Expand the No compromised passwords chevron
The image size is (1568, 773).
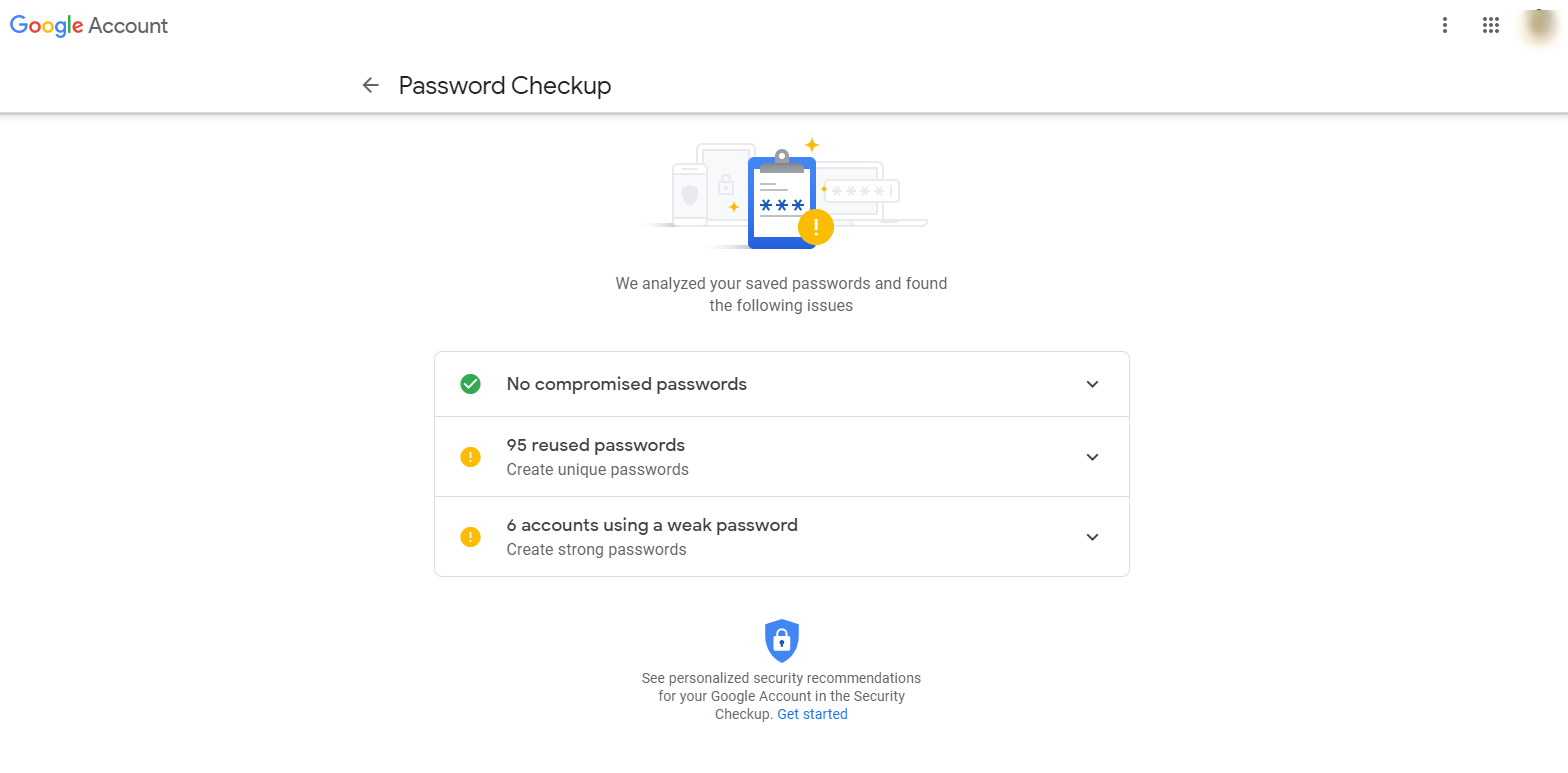click(x=1092, y=384)
